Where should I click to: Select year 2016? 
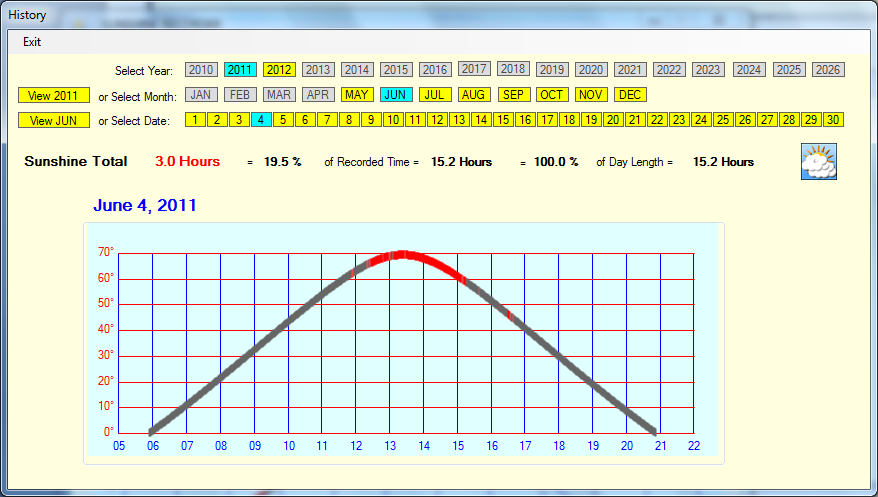[435, 69]
